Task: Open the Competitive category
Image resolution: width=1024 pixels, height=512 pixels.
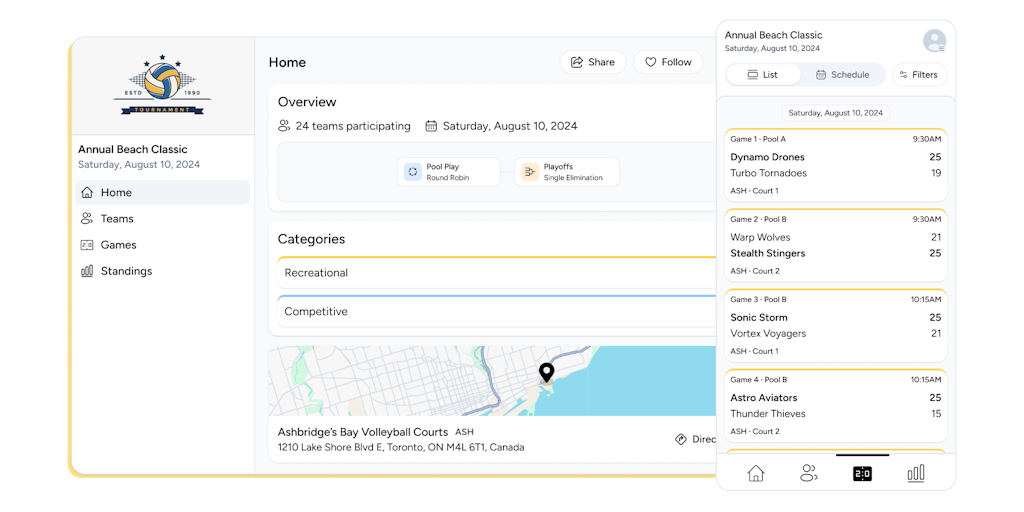Action: (498, 312)
